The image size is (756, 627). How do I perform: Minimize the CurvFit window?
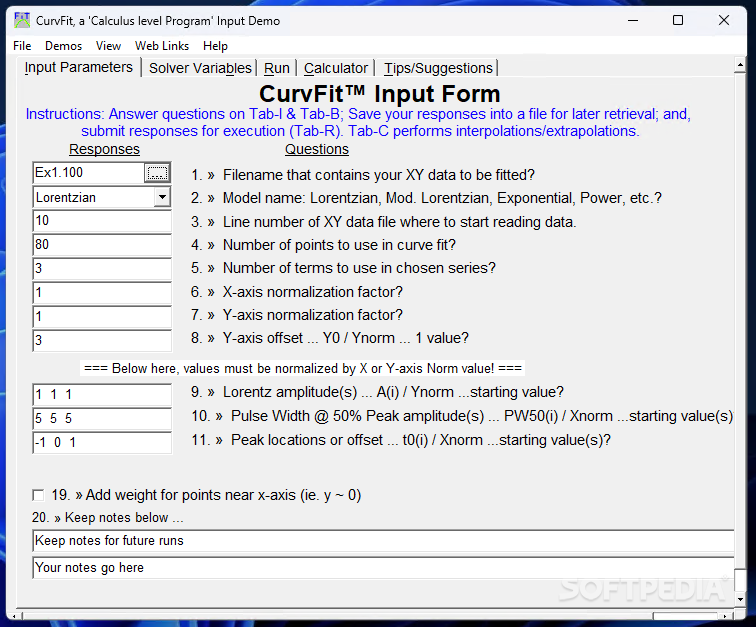pyautogui.click(x=633, y=20)
